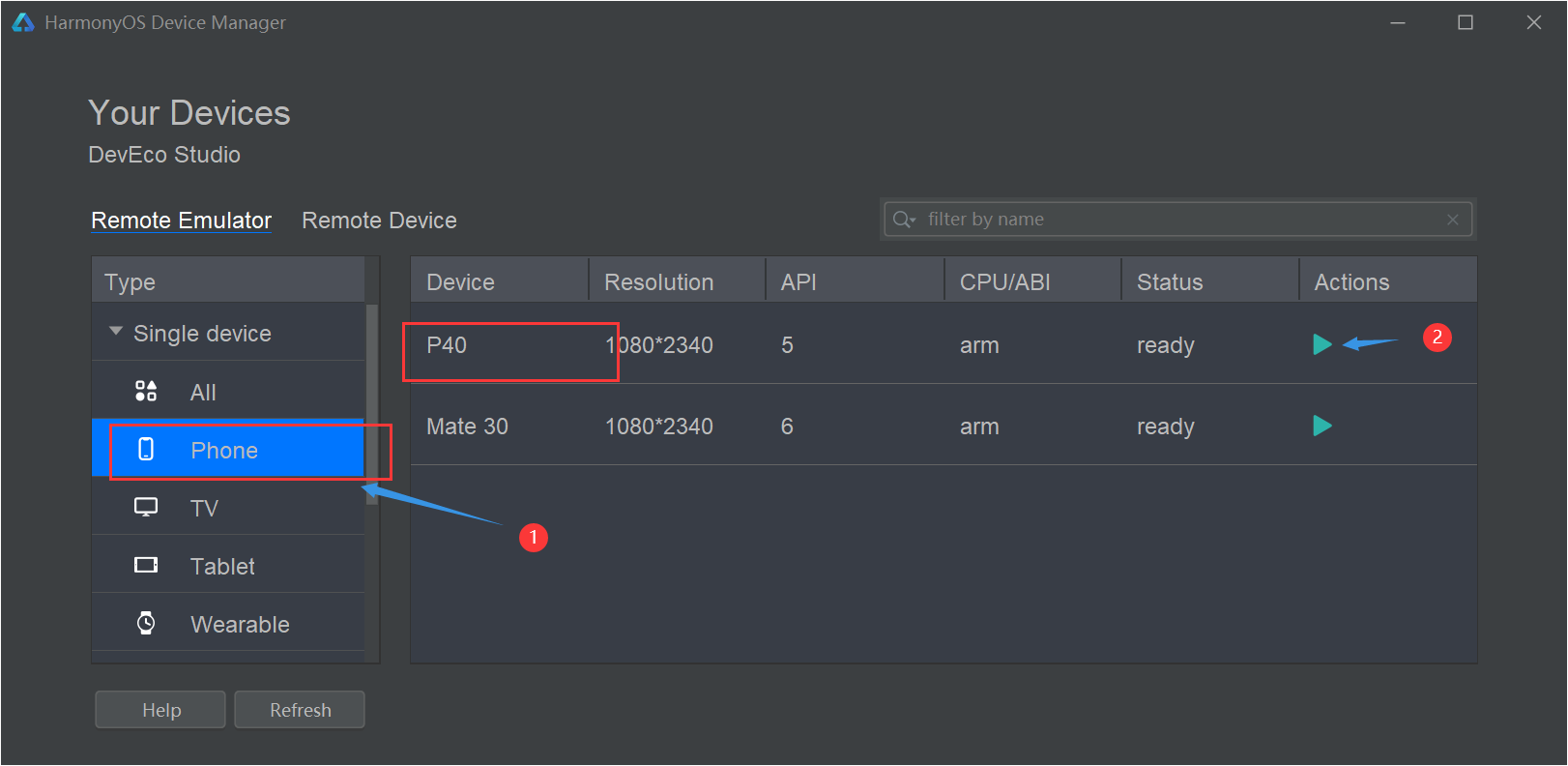The width and height of the screenshot is (1568, 766).
Task: Click the TV type icon
Action: [146, 507]
